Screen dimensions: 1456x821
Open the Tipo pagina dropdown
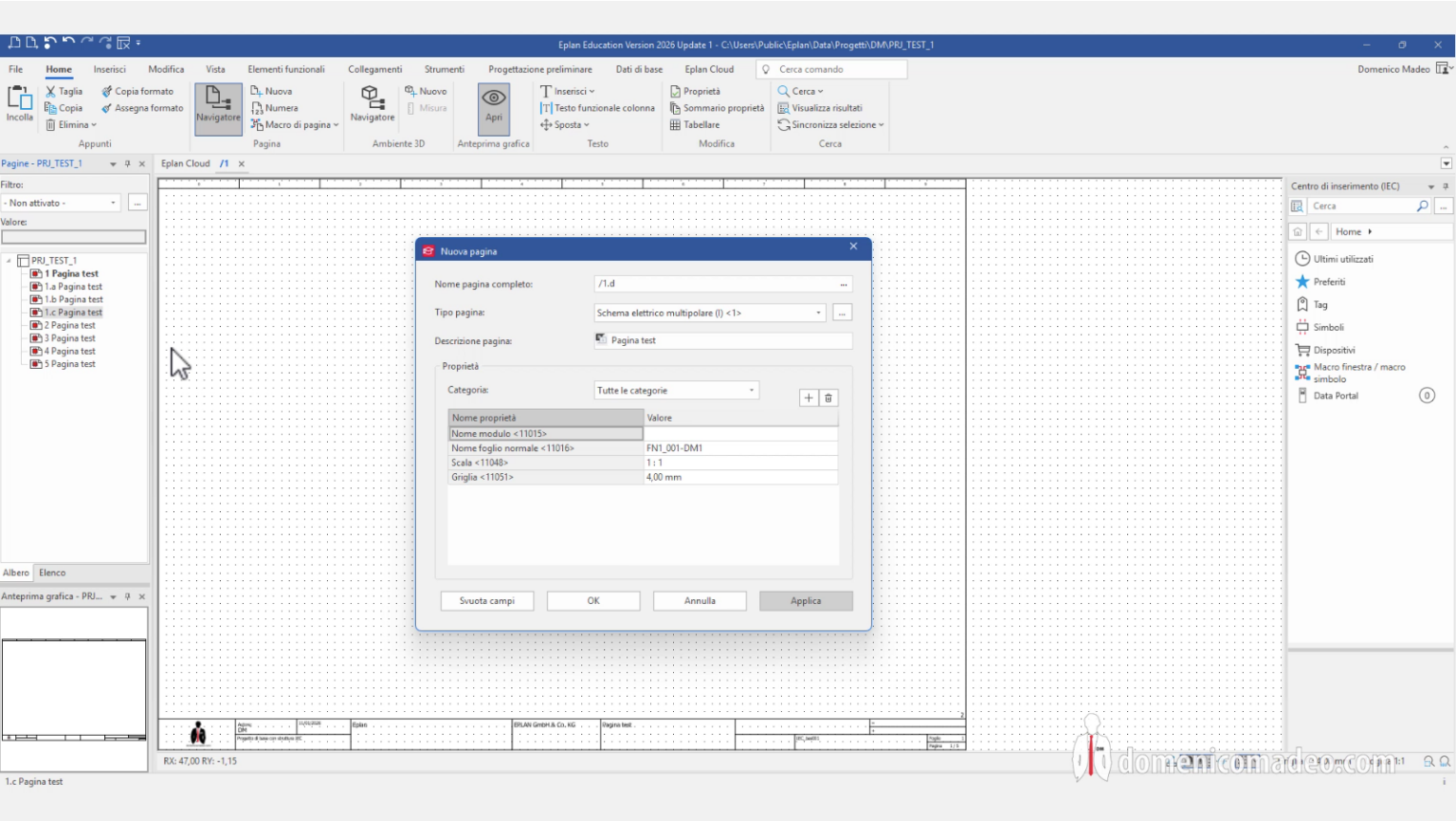[x=817, y=312]
